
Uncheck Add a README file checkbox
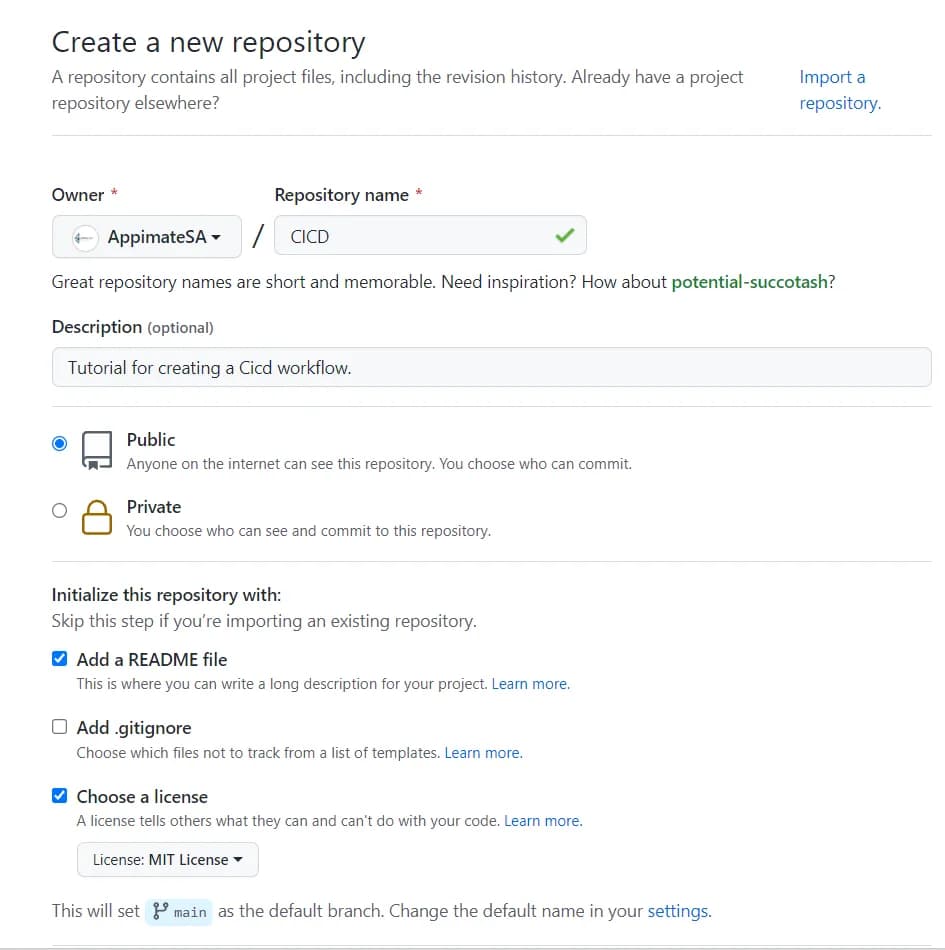coord(60,659)
